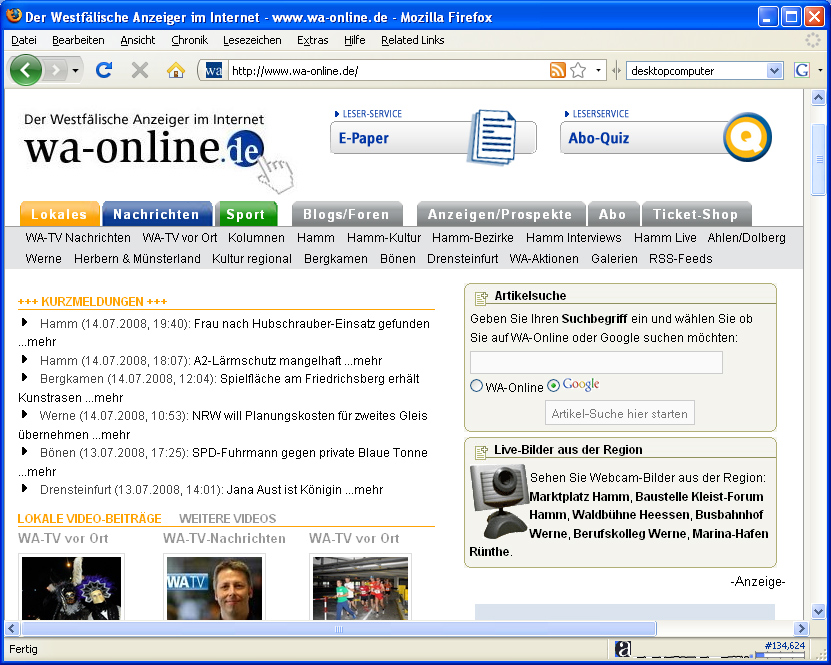831x665 pixels.
Task: Open the Ticket-Shop tab
Action: [696, 214]
